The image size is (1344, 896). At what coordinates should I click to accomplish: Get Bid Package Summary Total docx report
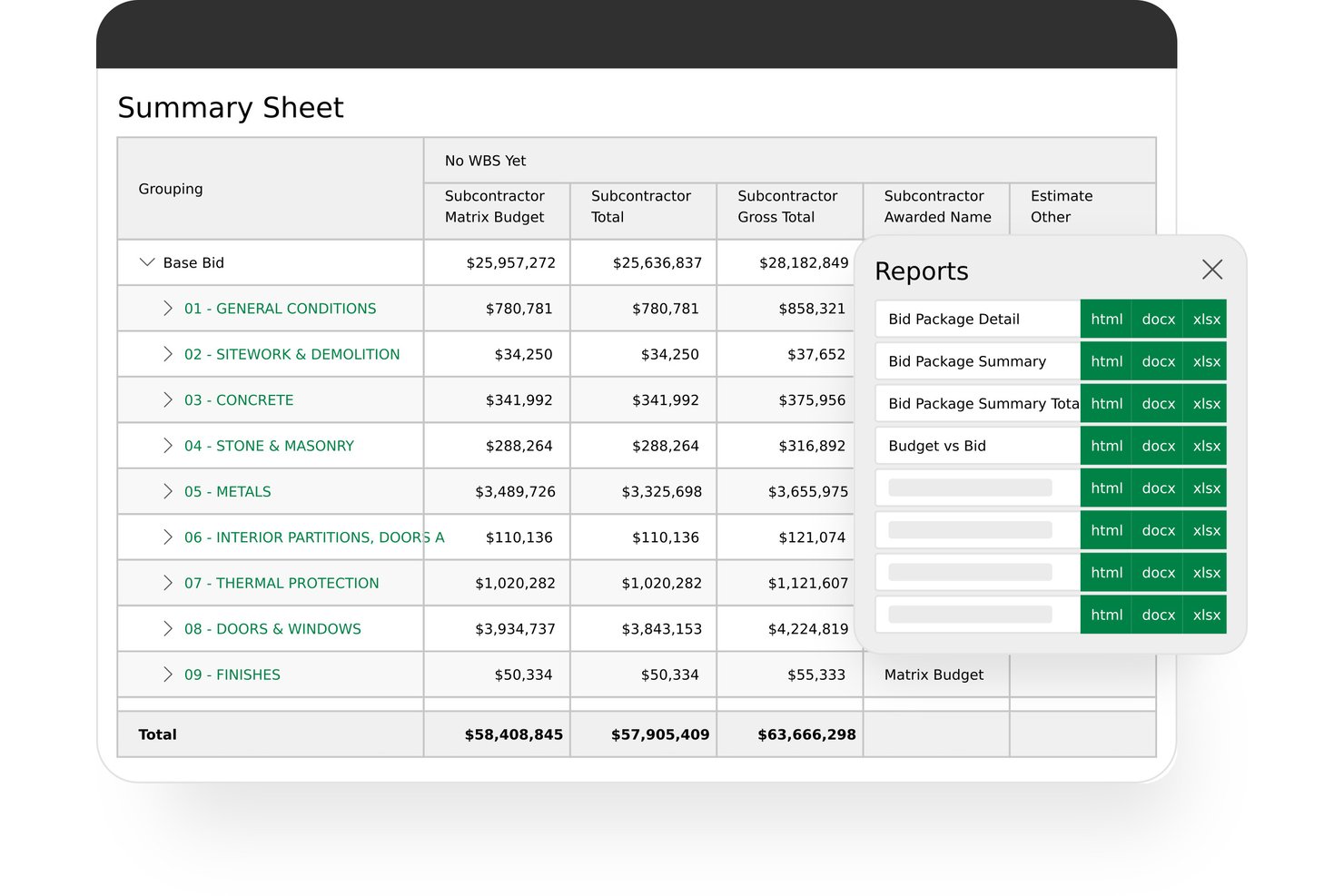(x=1158, y=403)
